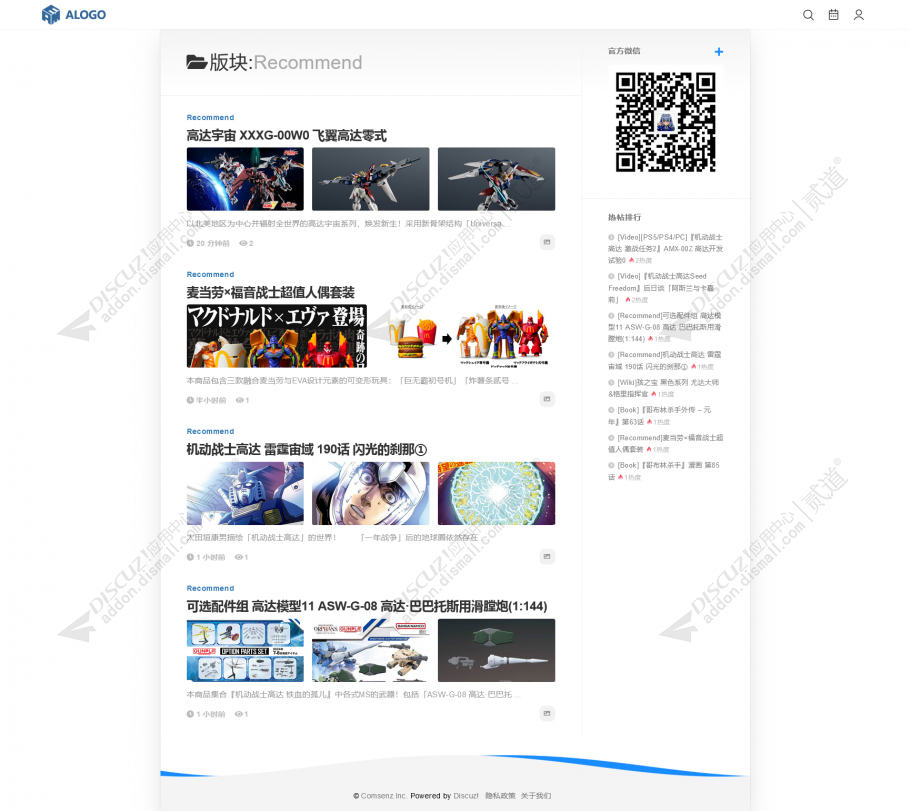Click the preview icon for 麦当劳×福音战士 post
The image size is (910, 811).
(x=547, y=399)
